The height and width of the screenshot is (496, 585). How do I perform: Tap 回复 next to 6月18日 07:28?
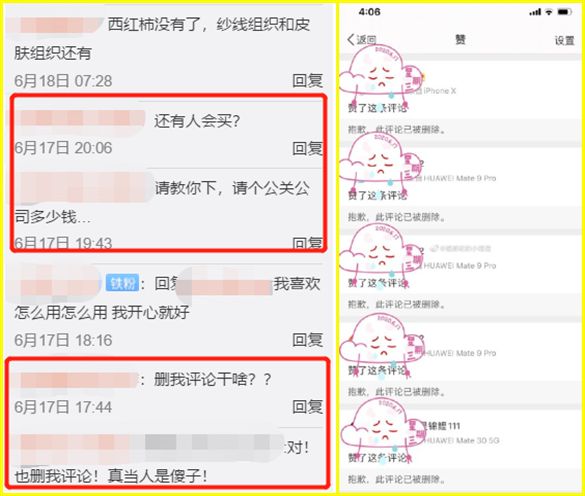[x=307, y=81]
